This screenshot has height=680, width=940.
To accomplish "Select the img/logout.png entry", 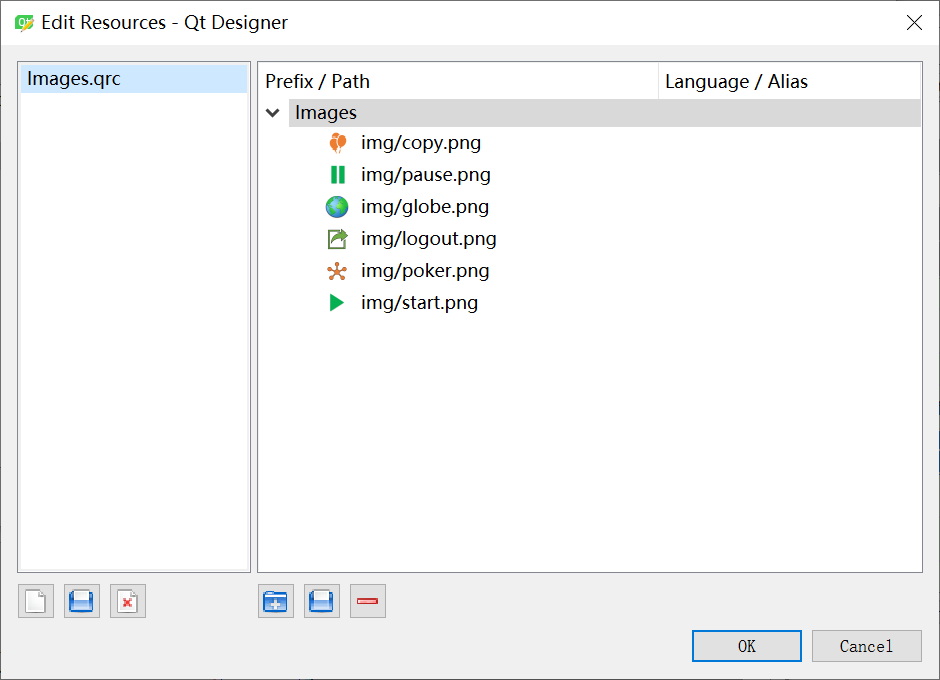I will [428, 239].
